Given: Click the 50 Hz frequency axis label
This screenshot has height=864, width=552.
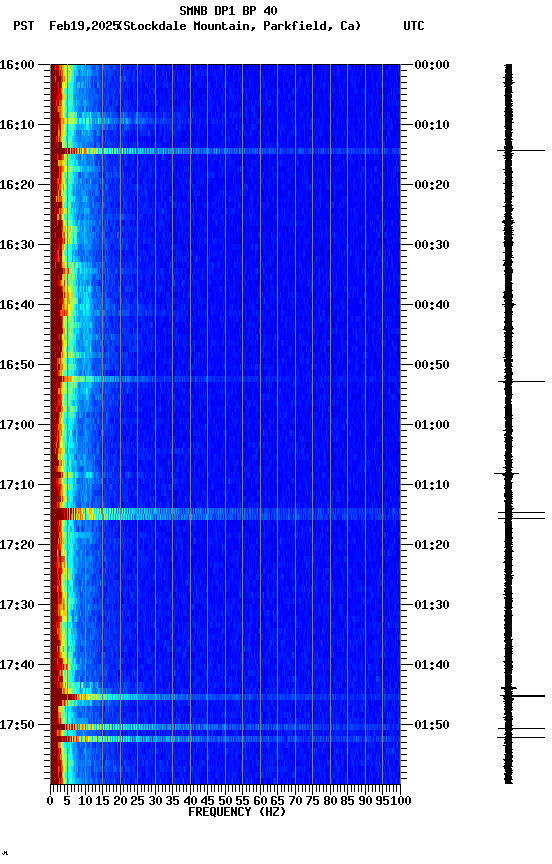Looking at the screenshot, I should pos(225,802).
